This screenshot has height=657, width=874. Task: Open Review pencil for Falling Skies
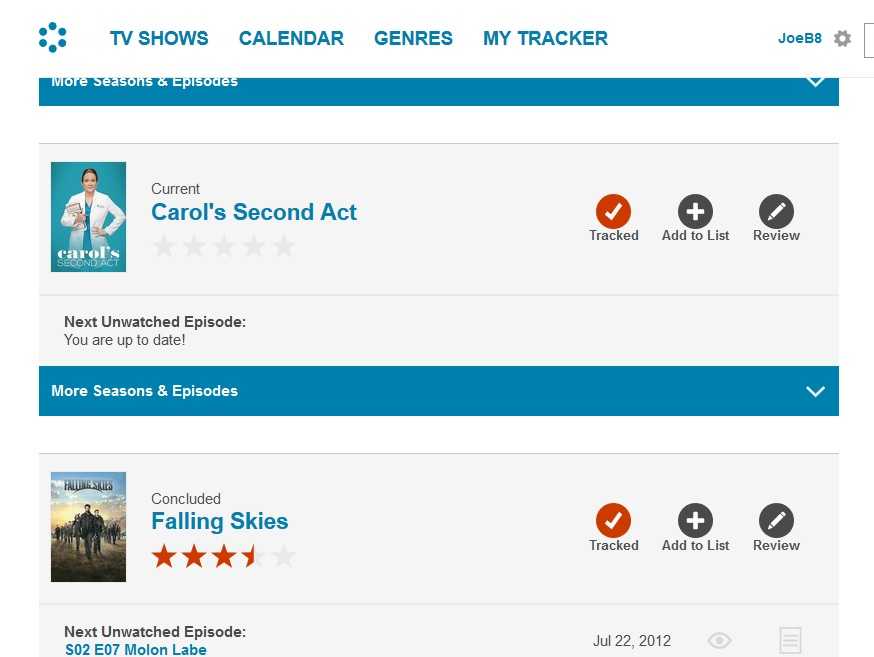(776, 522)
